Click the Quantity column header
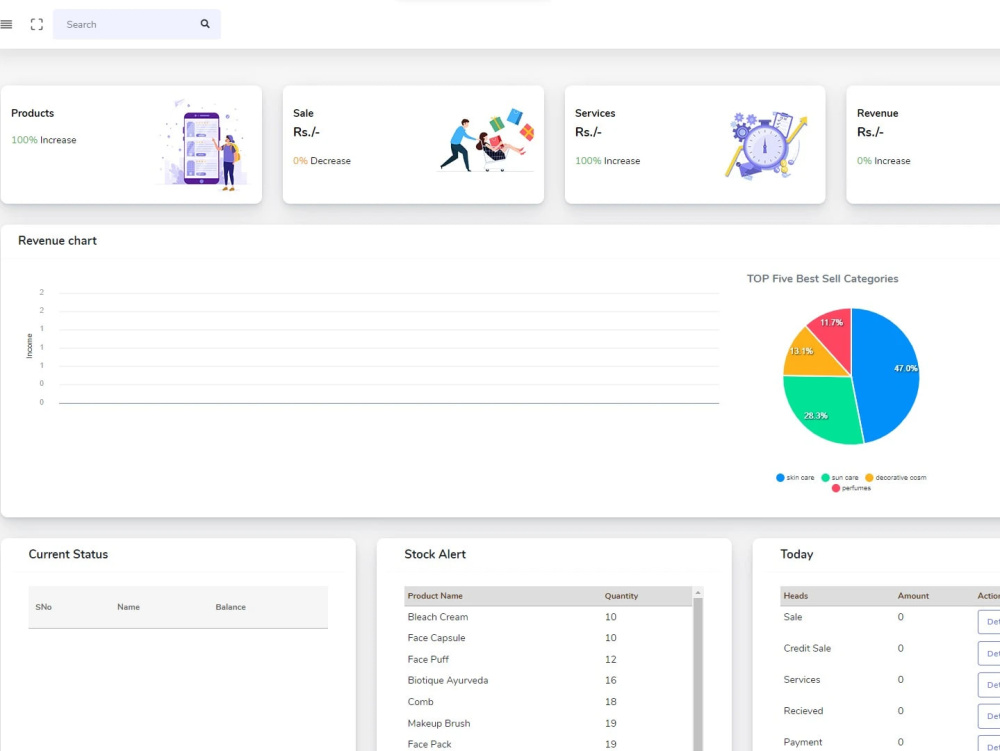This screenshot has width=1000, height=751. click(621, 595)
